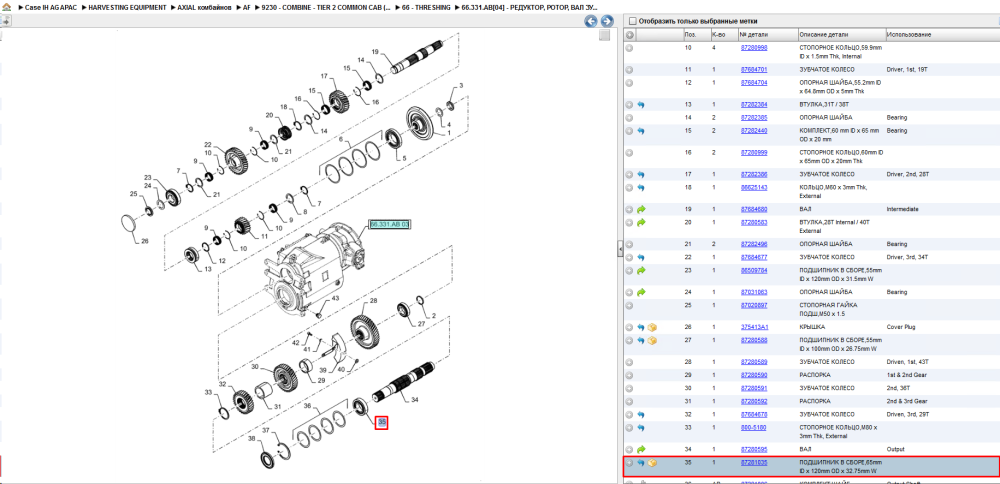Open blue replacement arrow for position 13
This screenshot has height=484, width=1000.
(641, 104)
